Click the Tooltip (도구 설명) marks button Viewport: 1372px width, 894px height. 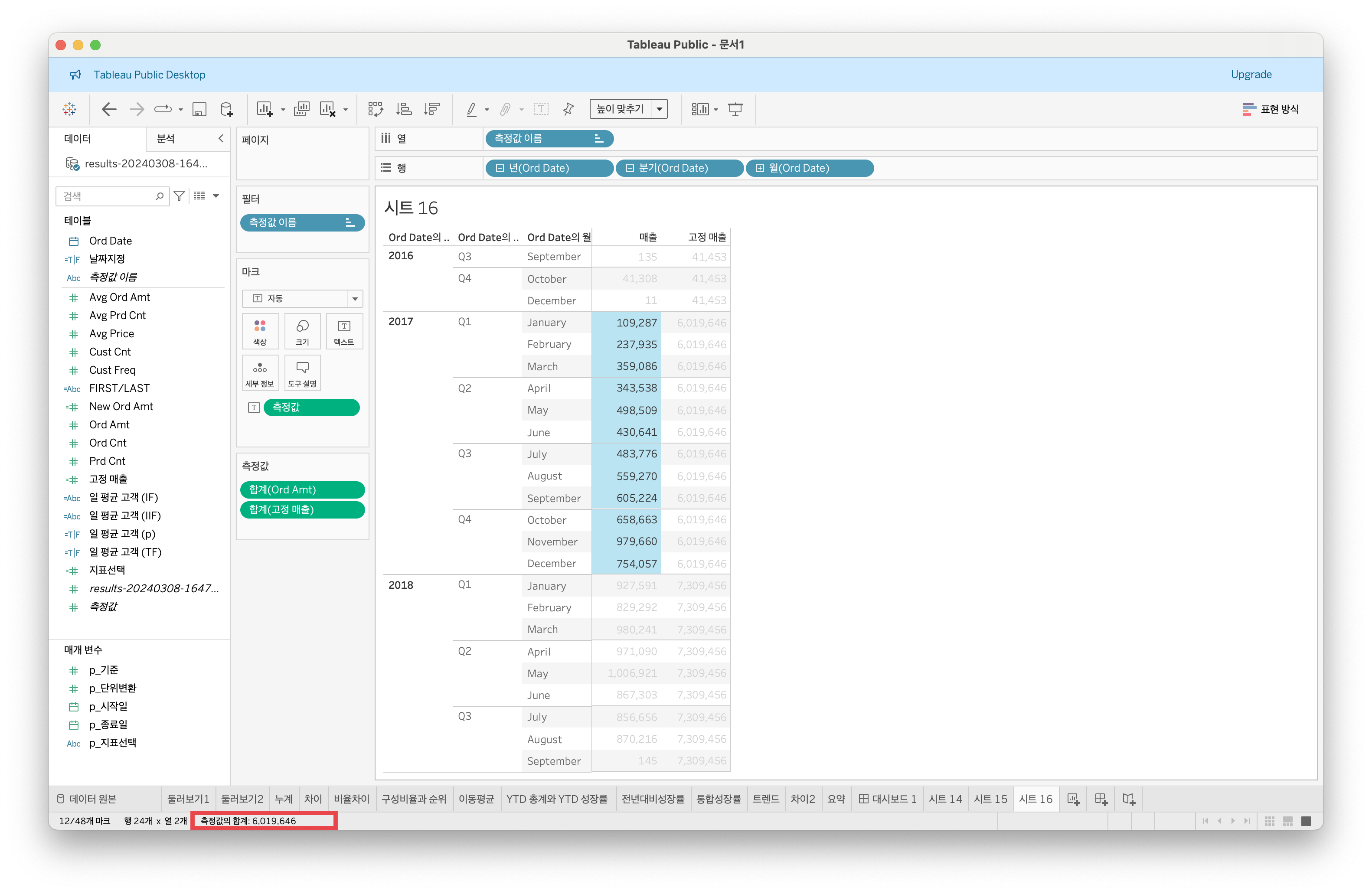tap(302, 373)
